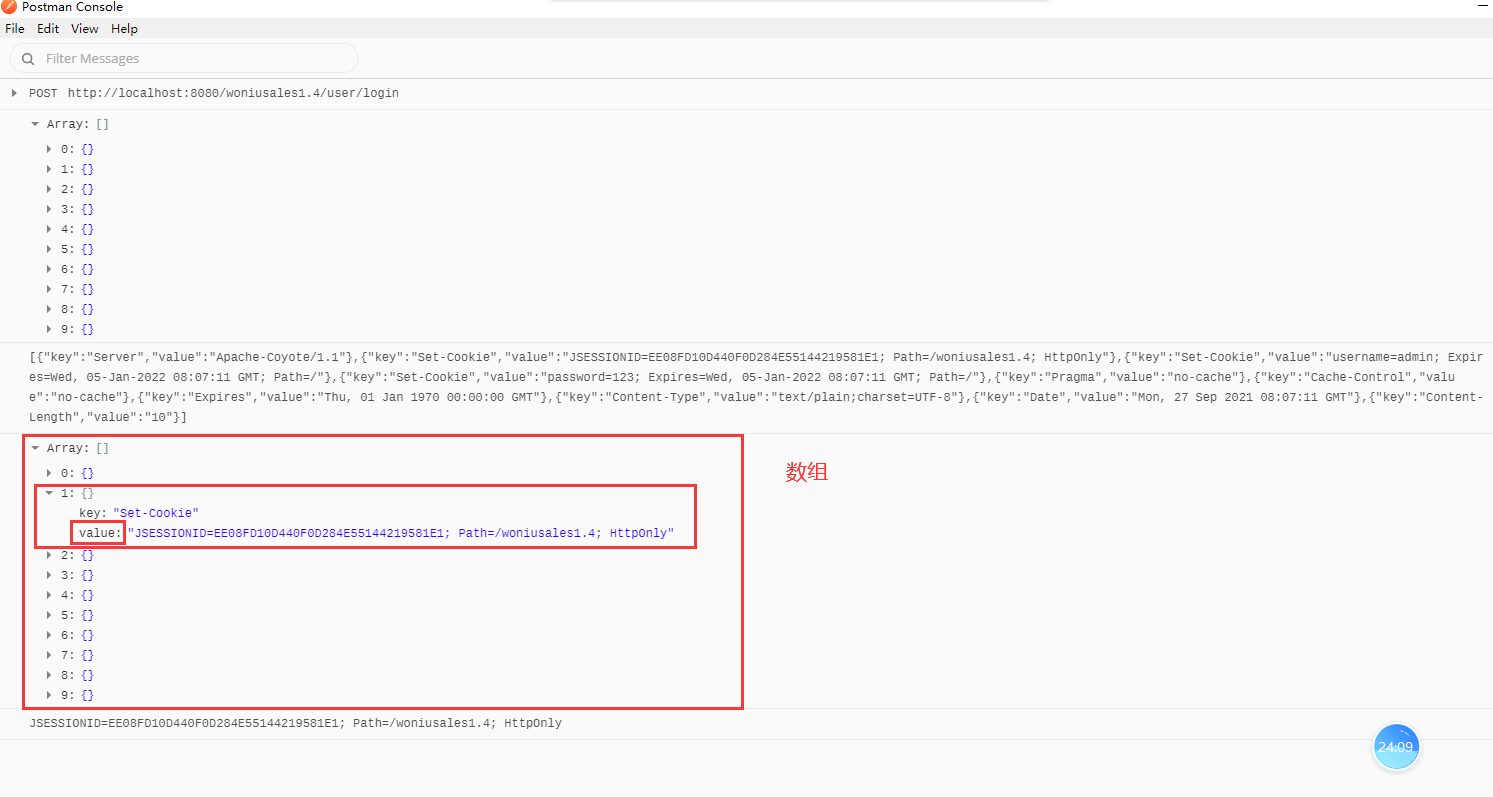Expand item 0 of the Array under POST request
Viewport: 1493px width, 797px height.
pyautogui.click(x=49, y=149)
